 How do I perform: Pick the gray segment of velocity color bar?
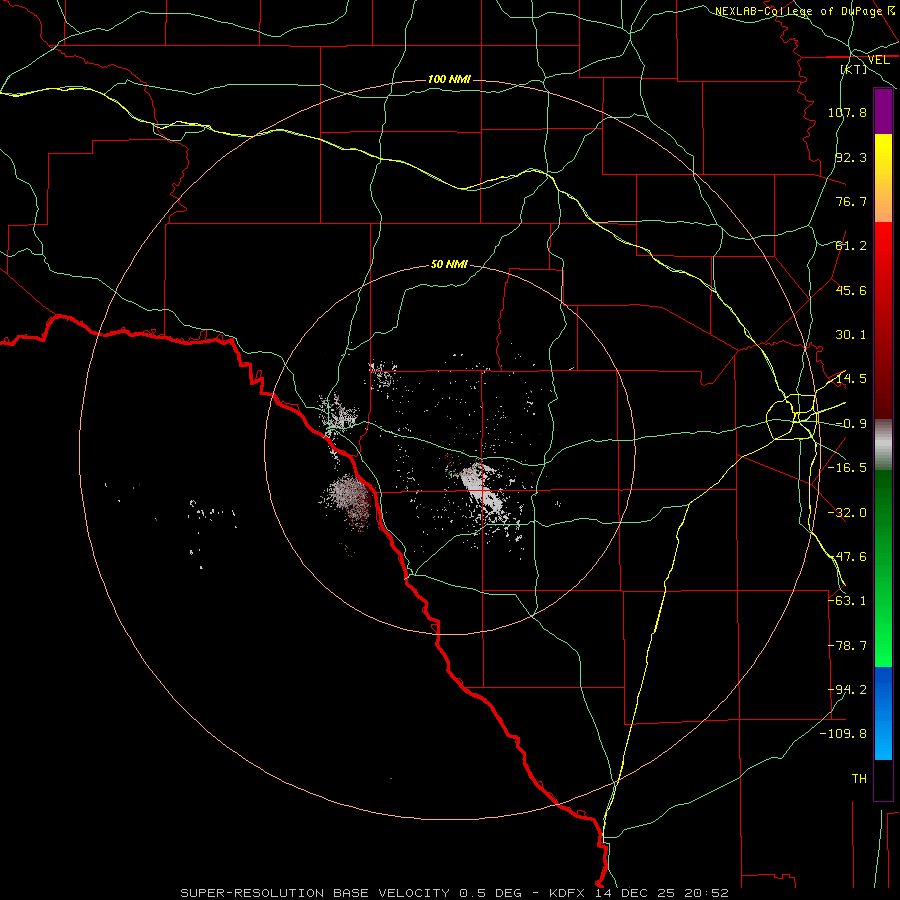883,445
